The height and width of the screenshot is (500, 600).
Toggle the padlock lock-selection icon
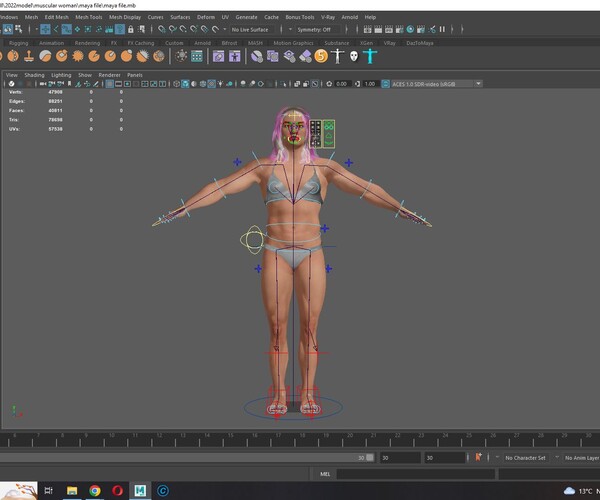point(130,29)
